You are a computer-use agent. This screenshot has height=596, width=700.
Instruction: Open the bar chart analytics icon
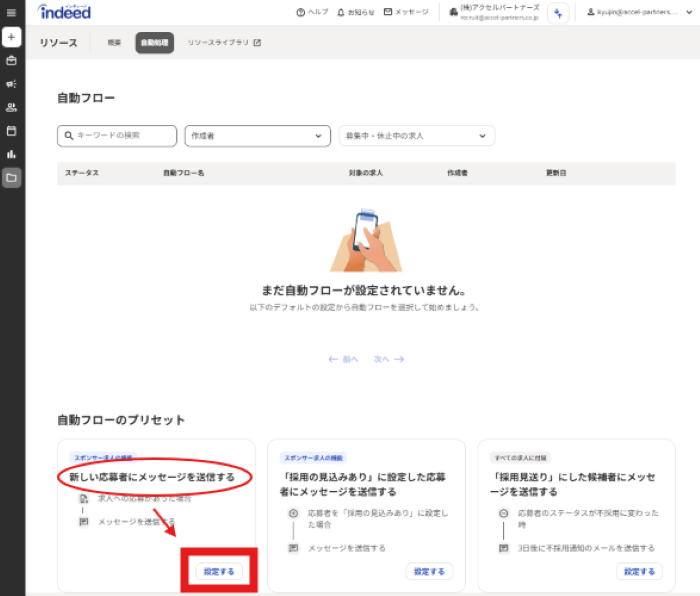(12, 154)
